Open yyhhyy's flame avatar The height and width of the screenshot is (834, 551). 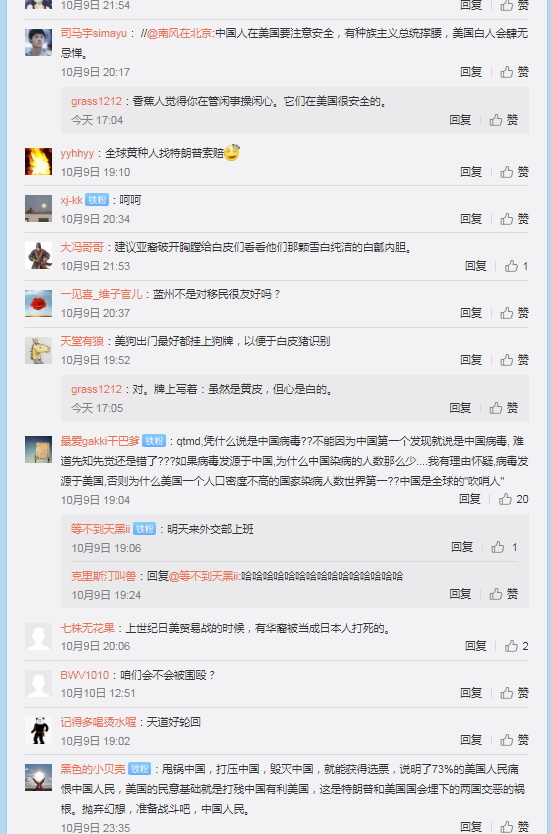pos(38,162)
